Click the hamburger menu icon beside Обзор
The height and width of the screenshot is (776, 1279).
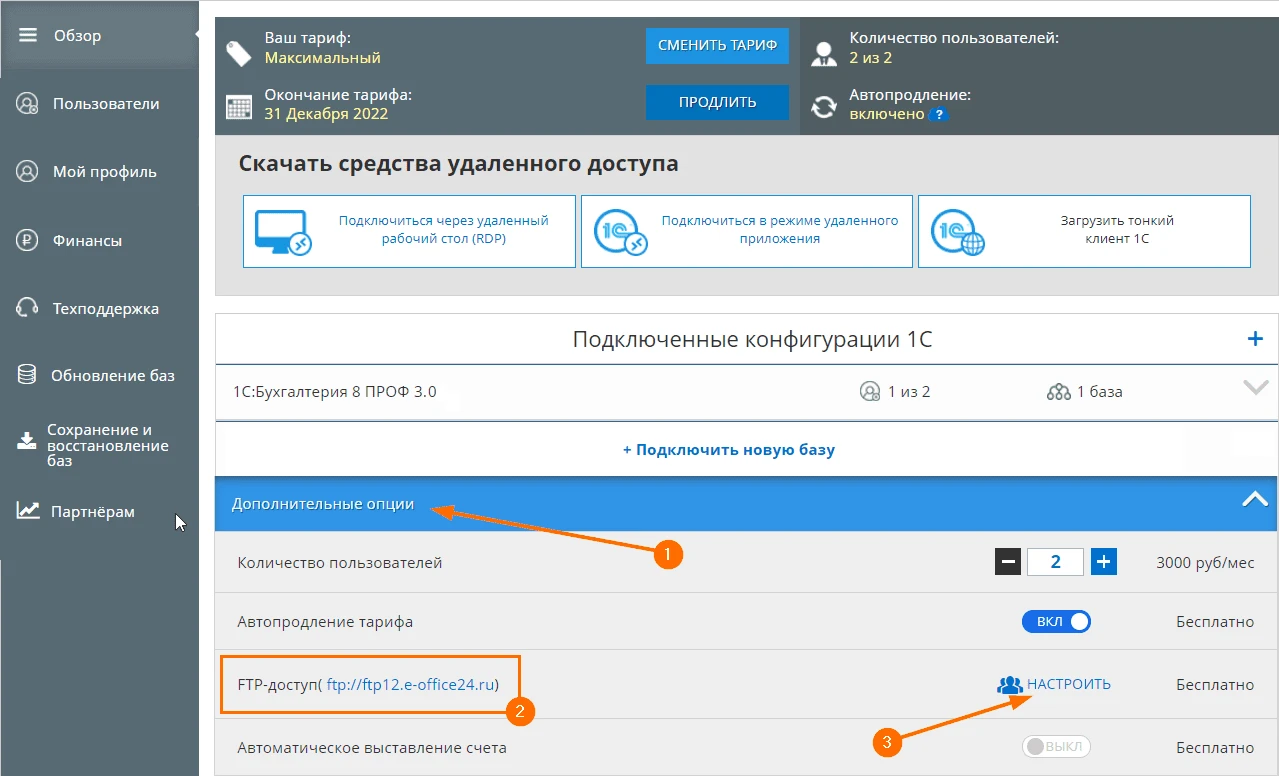28,35
